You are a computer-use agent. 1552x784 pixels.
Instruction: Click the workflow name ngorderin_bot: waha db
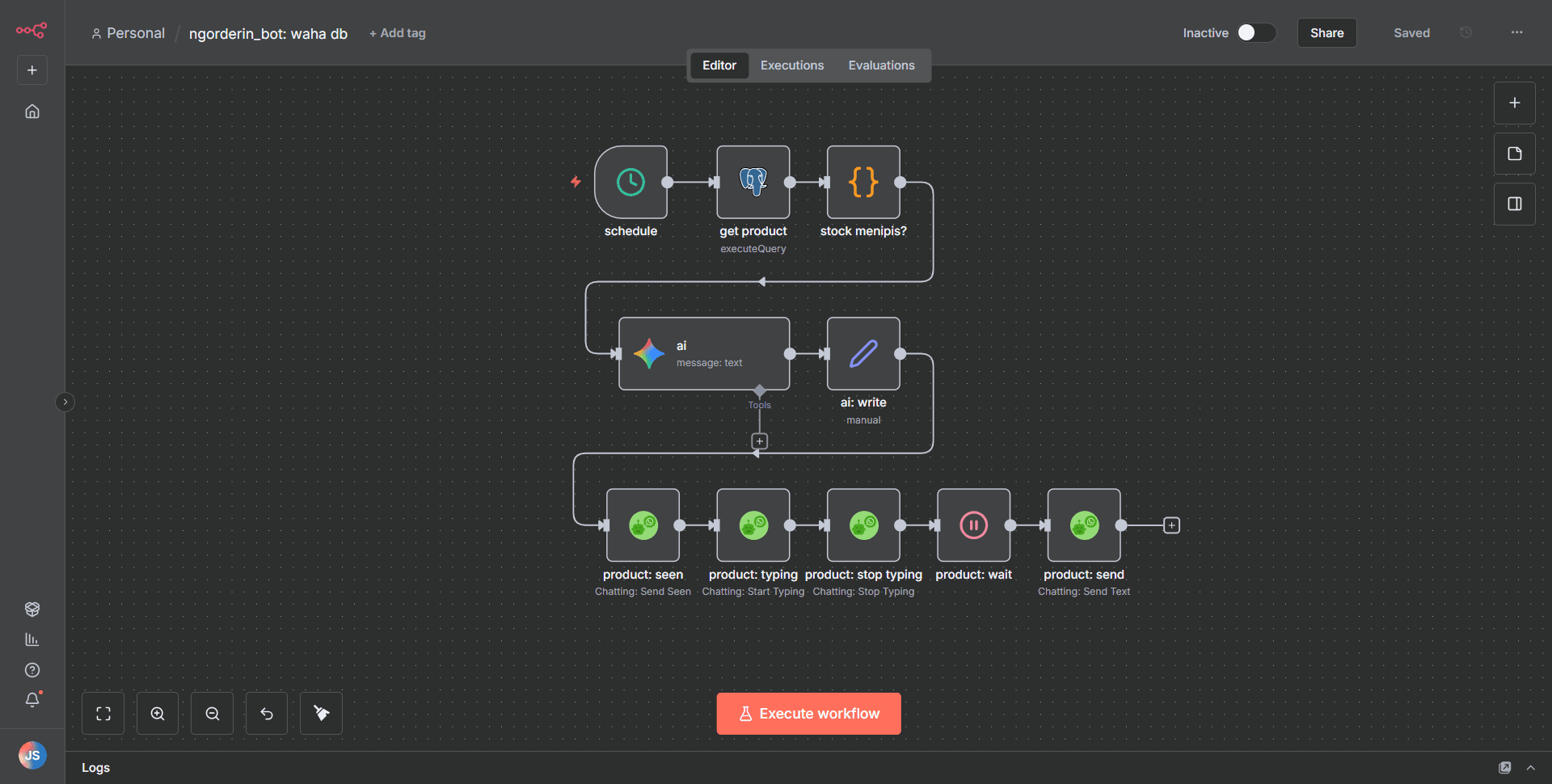pos(268,34)
